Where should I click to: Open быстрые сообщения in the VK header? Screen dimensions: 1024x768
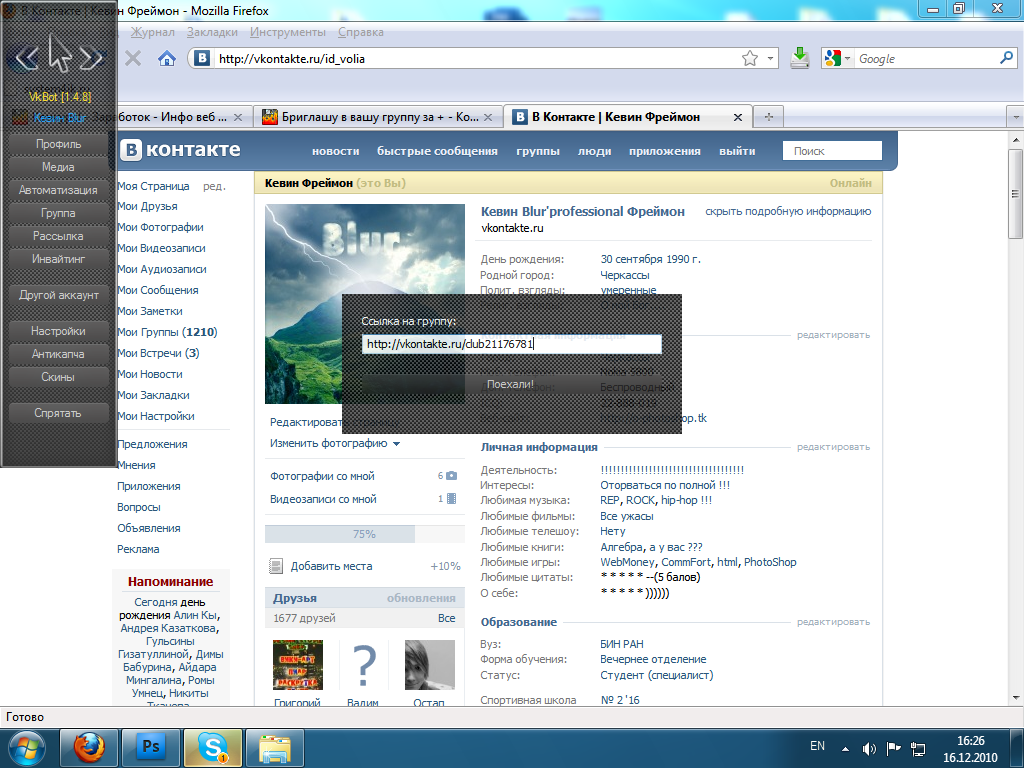pyautogui.click(x=437, y=151)
